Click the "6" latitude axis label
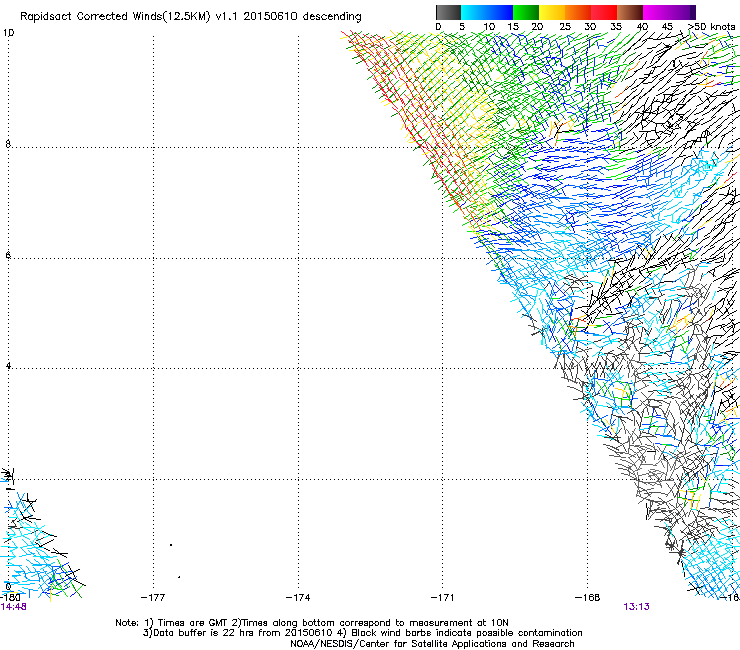 click(8, 255)
